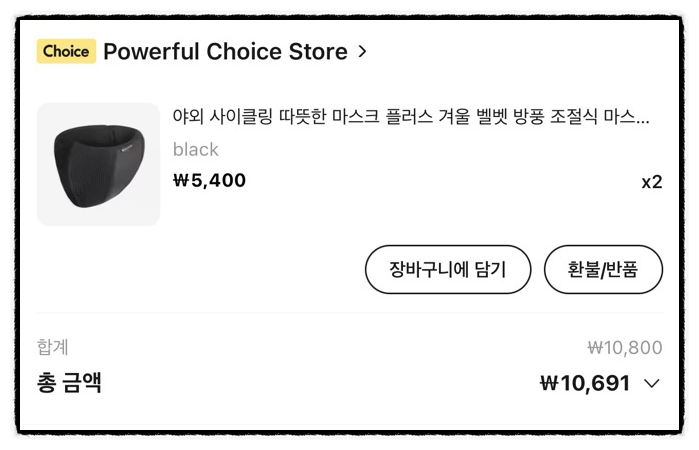
Task: Open the Powerful Choice Store page
Action: coord(225,51)
